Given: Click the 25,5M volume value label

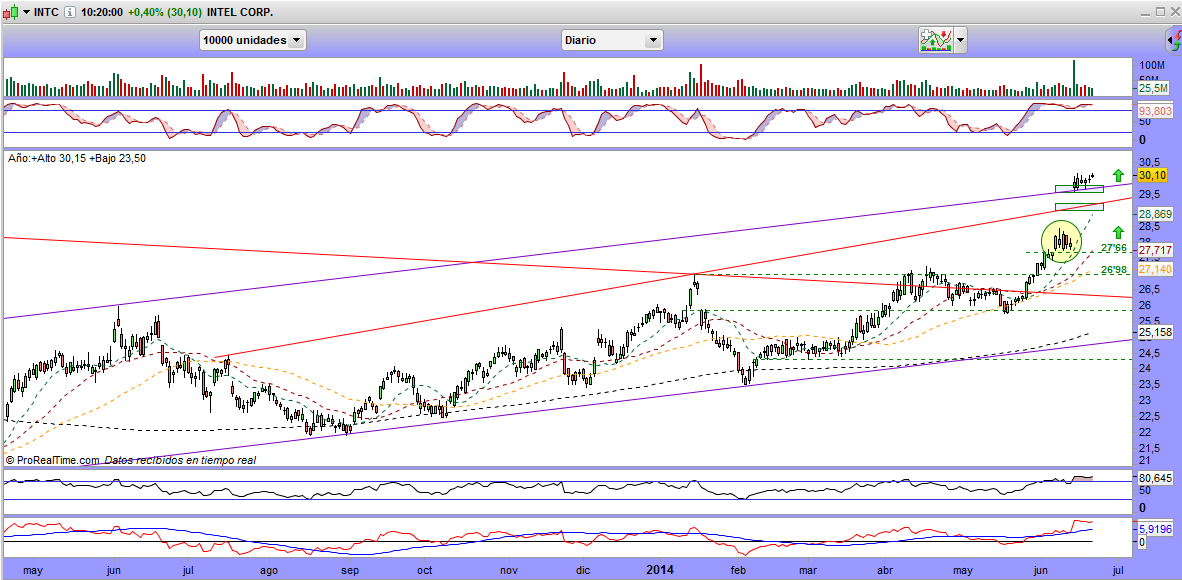Looking at the screenshot, I should click(x=1153, y=88).
